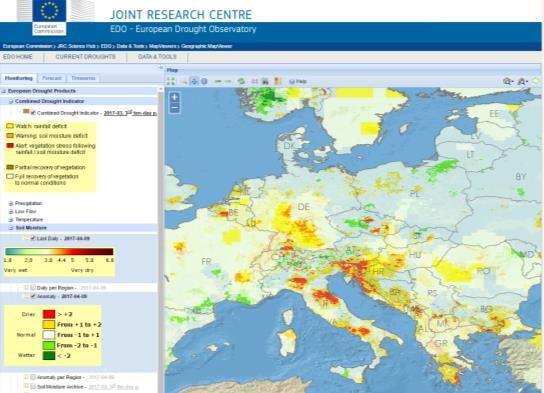Click the EDO HOME navigation link
Screen dimensions: 544x393
18,57
